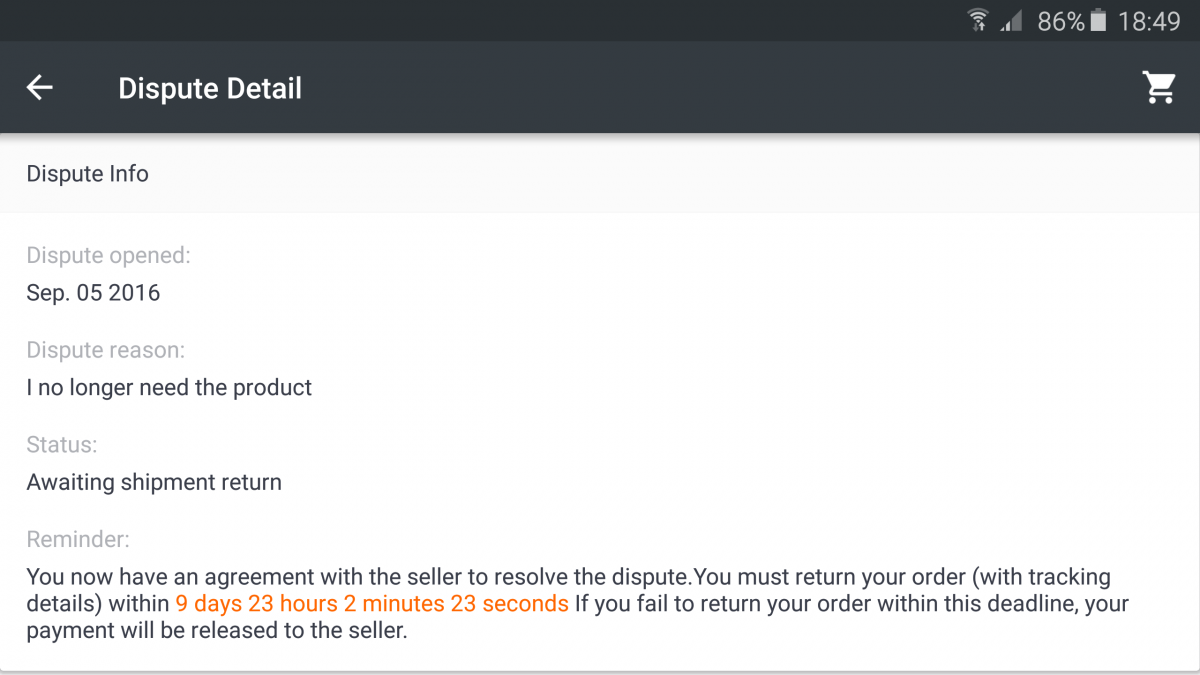Tap the battery icon in status bar
The width and height of the screenshot is (1200, 675).
click(1099, 20)
